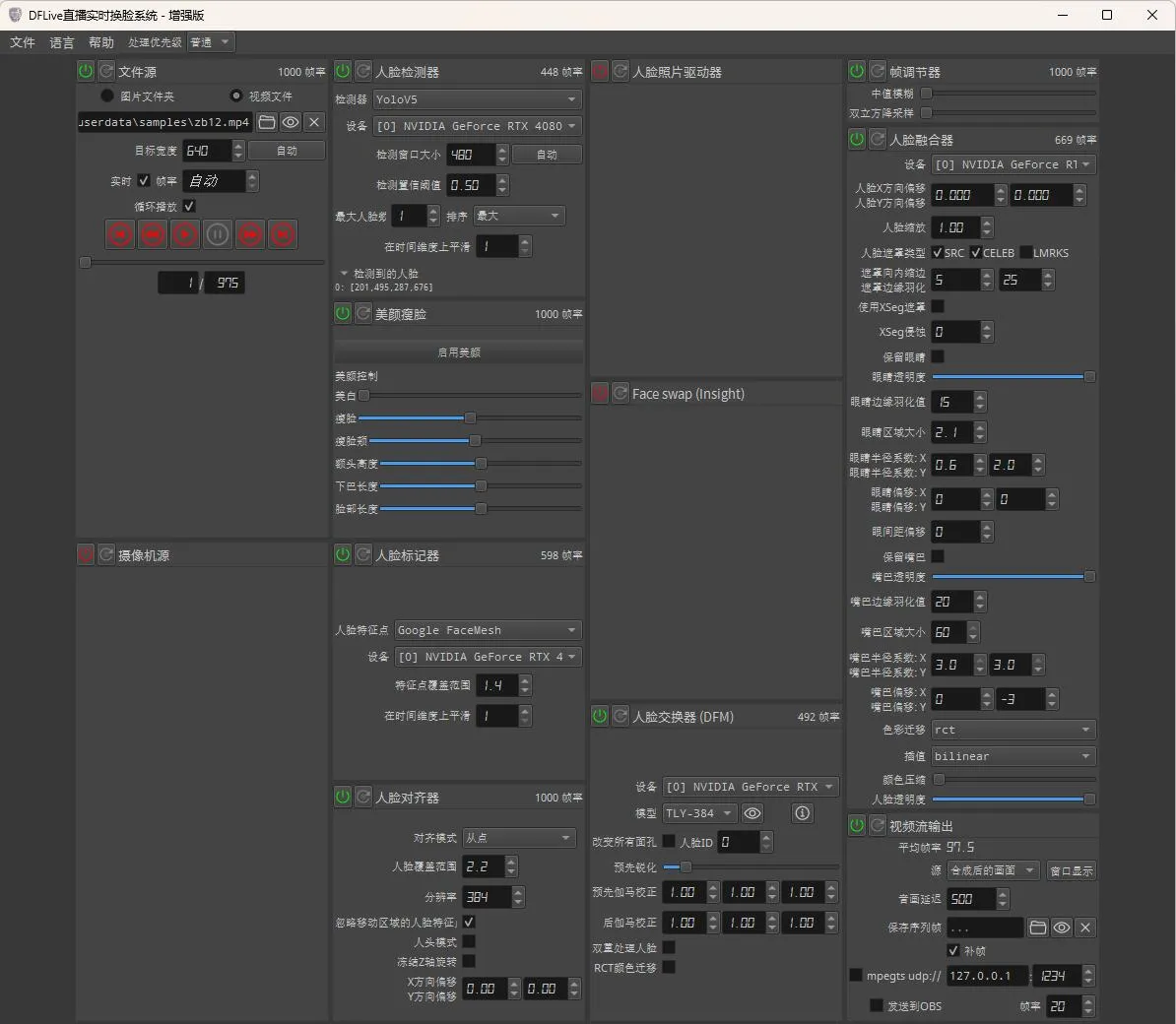Select the 图片文件夹 radio button

point(106,95)
